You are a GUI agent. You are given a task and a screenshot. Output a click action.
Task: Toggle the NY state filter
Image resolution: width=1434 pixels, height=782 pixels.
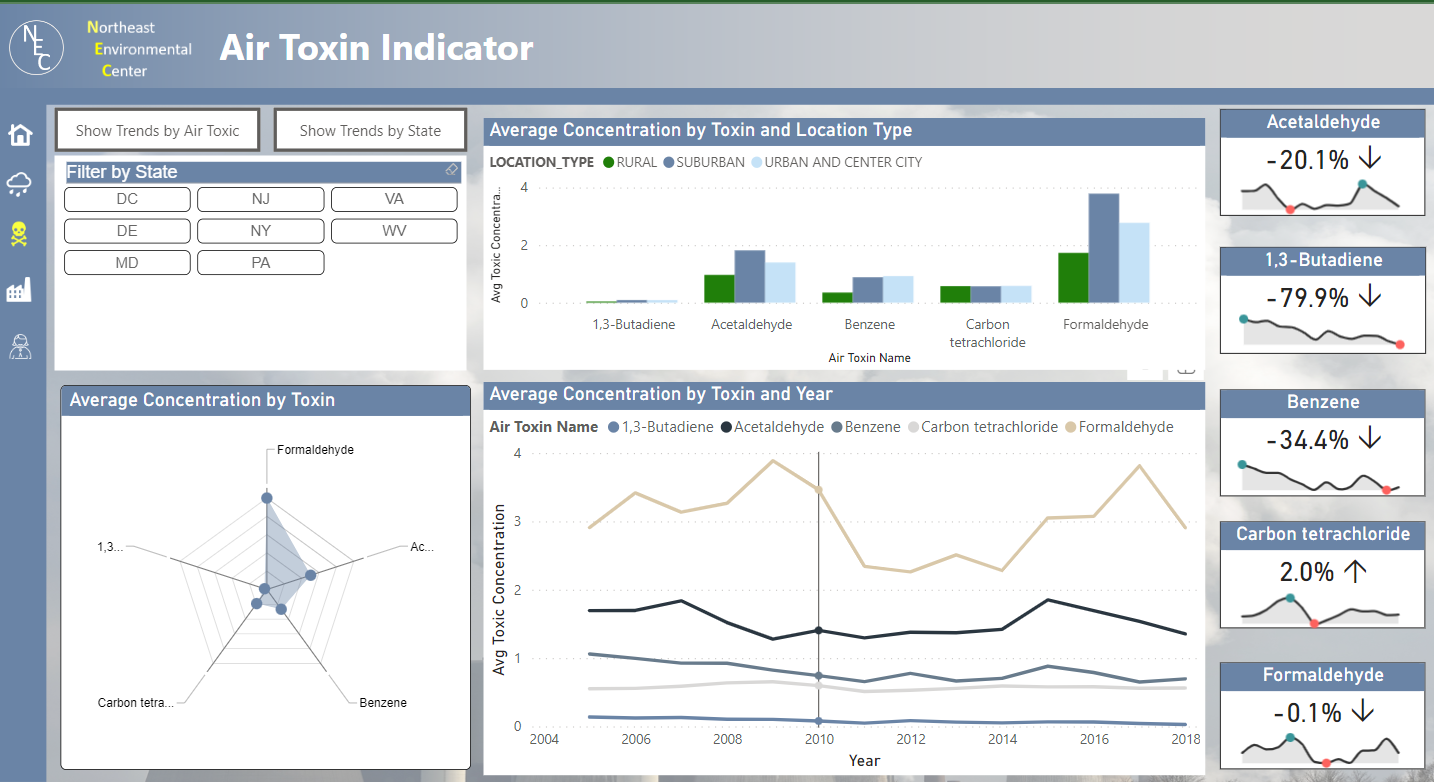point(260,231)
